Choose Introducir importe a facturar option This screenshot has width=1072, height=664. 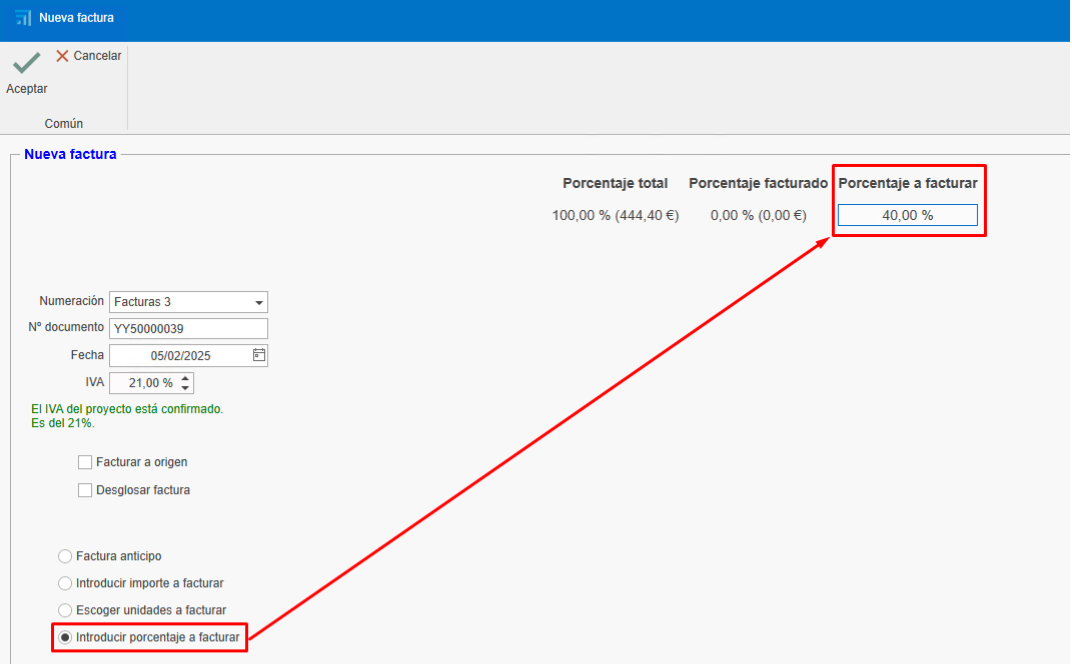(x=65, y=583)
